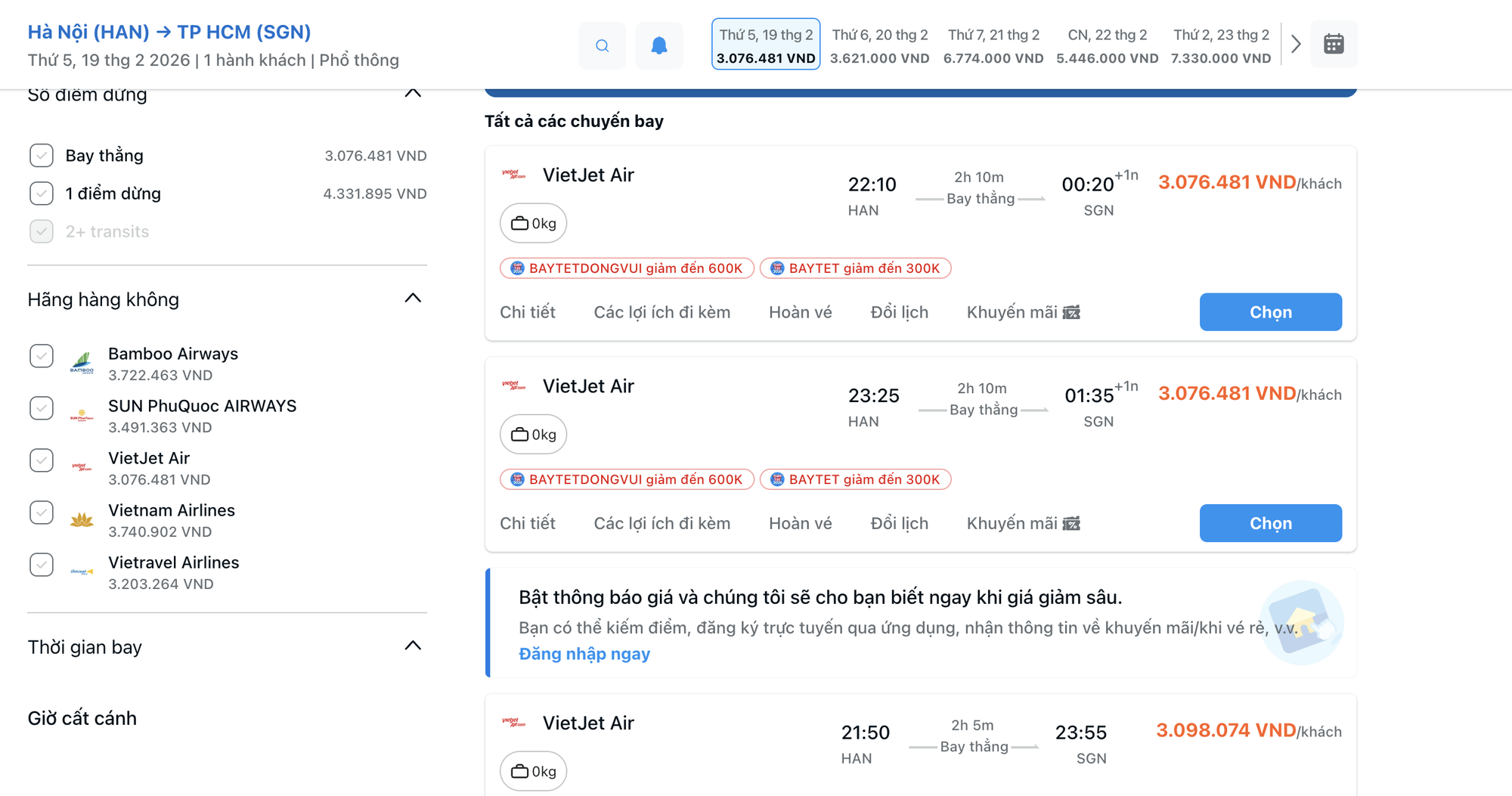Image resolution: width=1512 pixels, height=796 pixels.
Task: Collapse the Hãng hàng không section
Action: [x=413, y=299]
